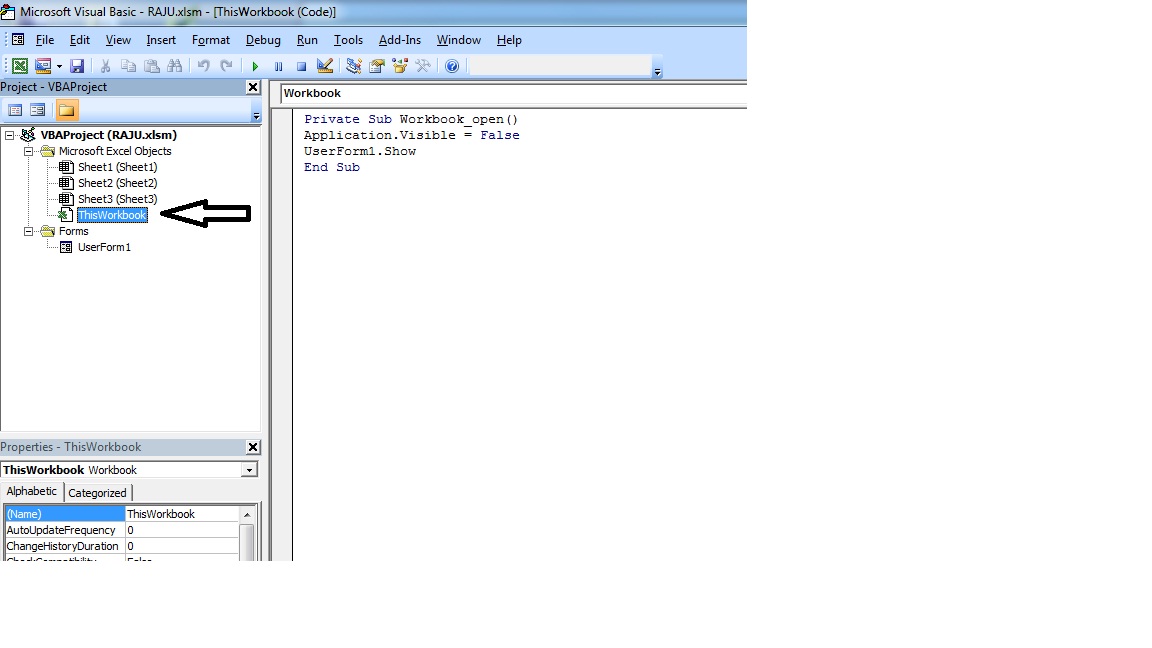Click the code window control-menu icon beside File
1152x648 pixels.
point(18,40)
